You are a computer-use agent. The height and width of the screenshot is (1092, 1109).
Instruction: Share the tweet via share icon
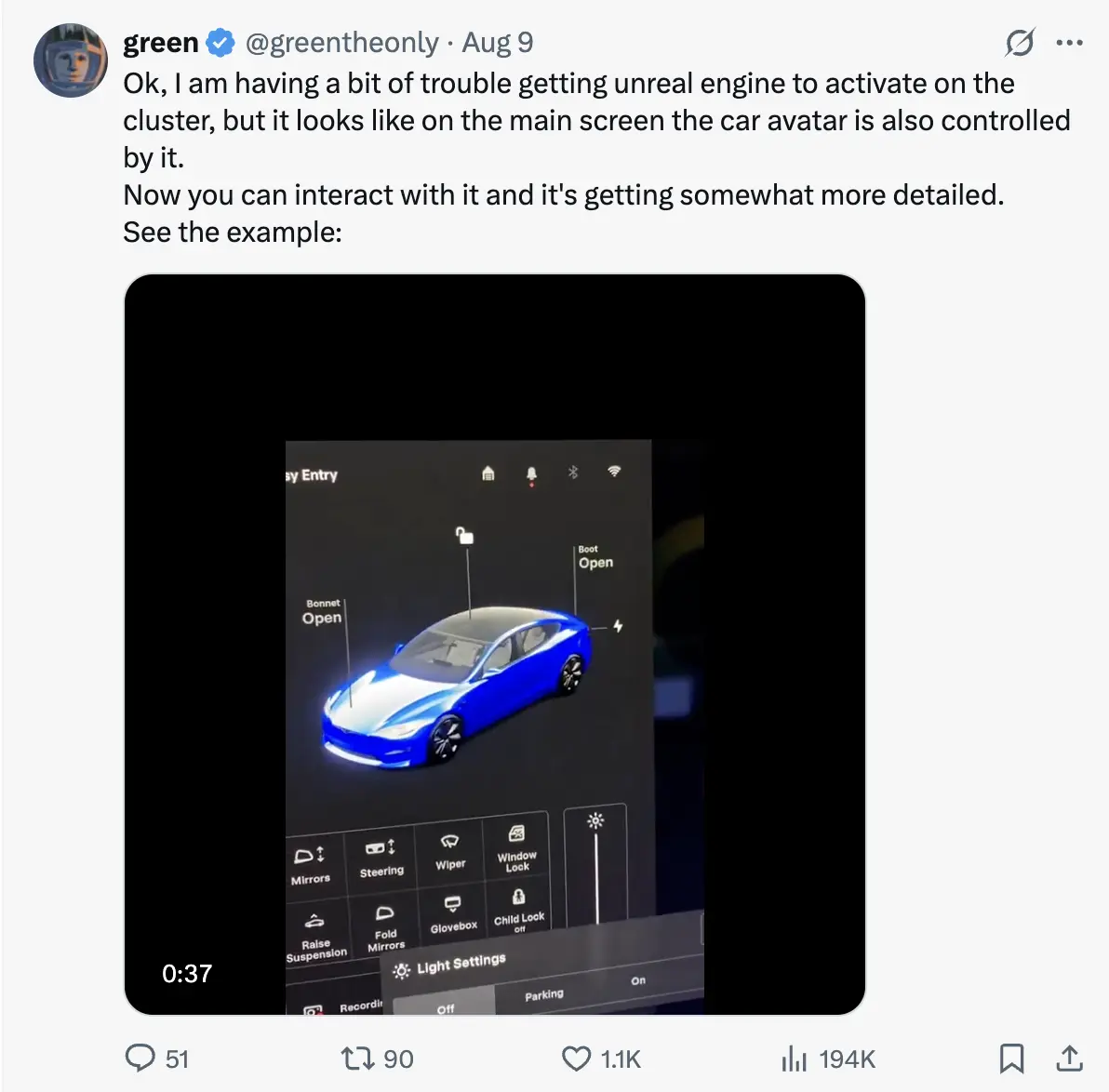1070,1059
